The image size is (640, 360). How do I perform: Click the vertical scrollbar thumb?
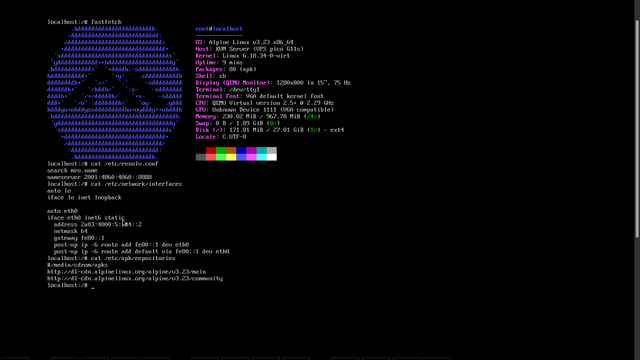[x=637, y=128]
